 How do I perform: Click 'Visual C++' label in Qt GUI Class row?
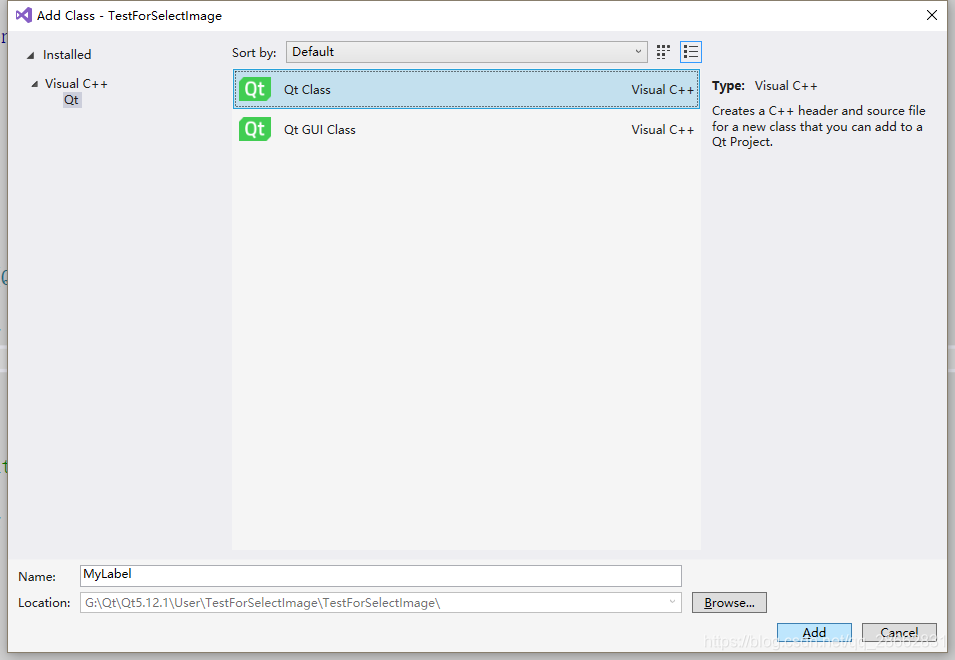[x=663, y=130]
